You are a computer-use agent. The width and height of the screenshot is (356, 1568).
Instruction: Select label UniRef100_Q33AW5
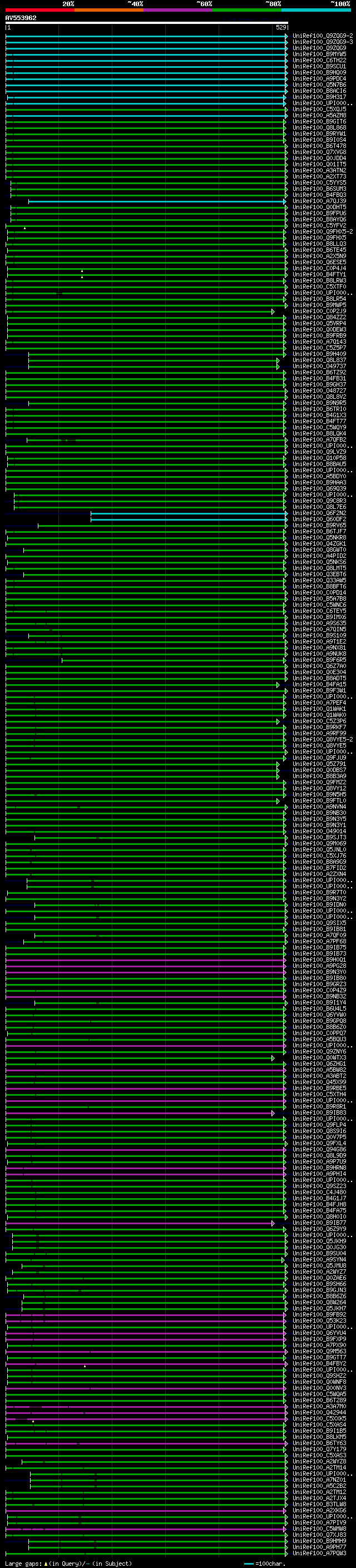[x=319, y=580]
